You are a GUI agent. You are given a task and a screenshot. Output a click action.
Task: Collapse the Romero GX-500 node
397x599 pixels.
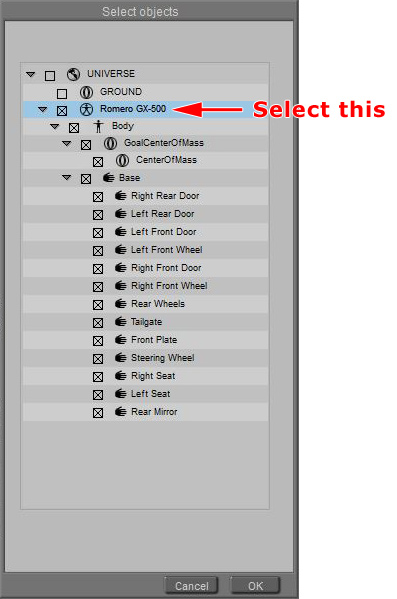coord(42,110)
